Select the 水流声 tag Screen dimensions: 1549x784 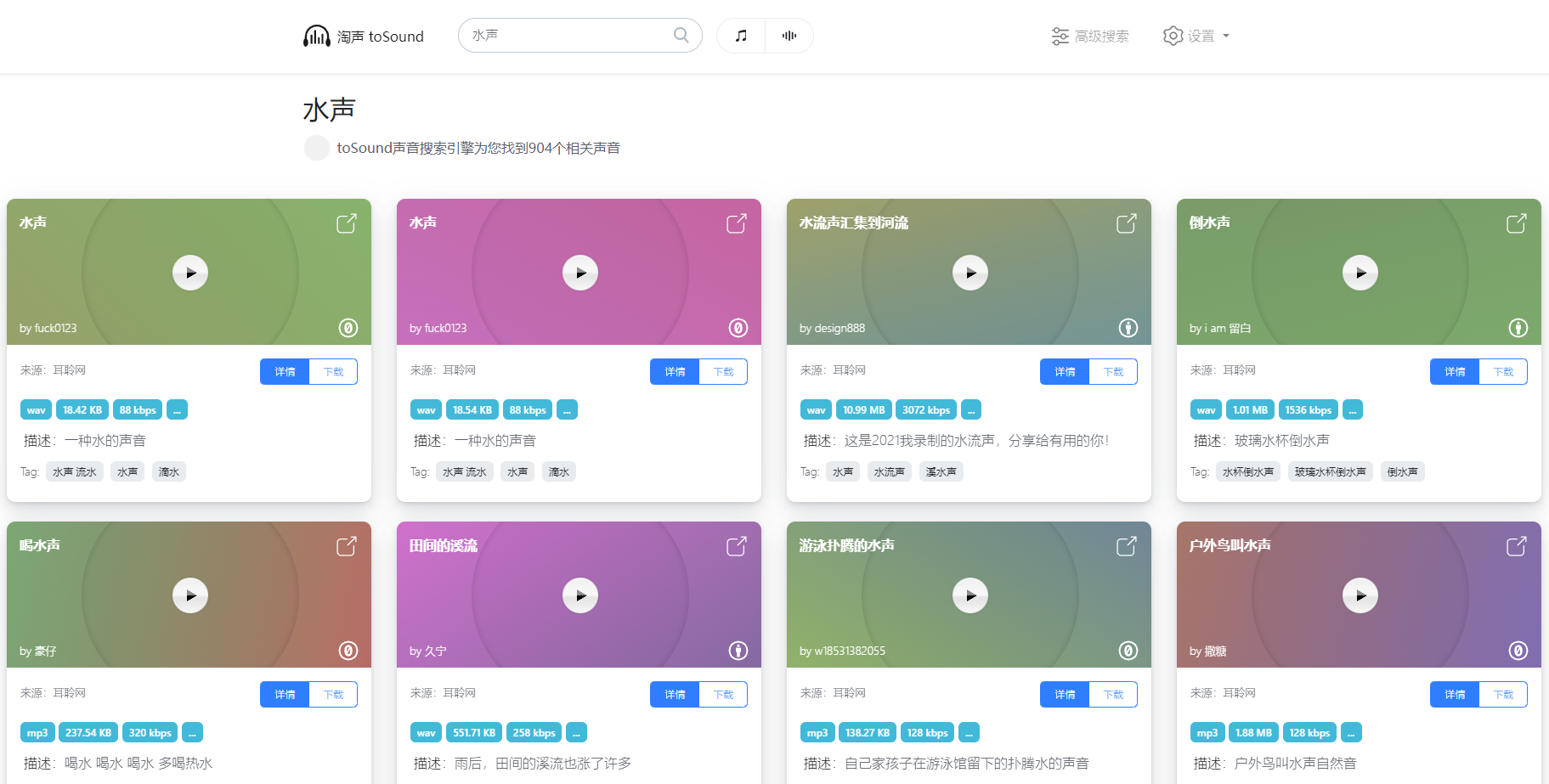[x=890, y=471]
